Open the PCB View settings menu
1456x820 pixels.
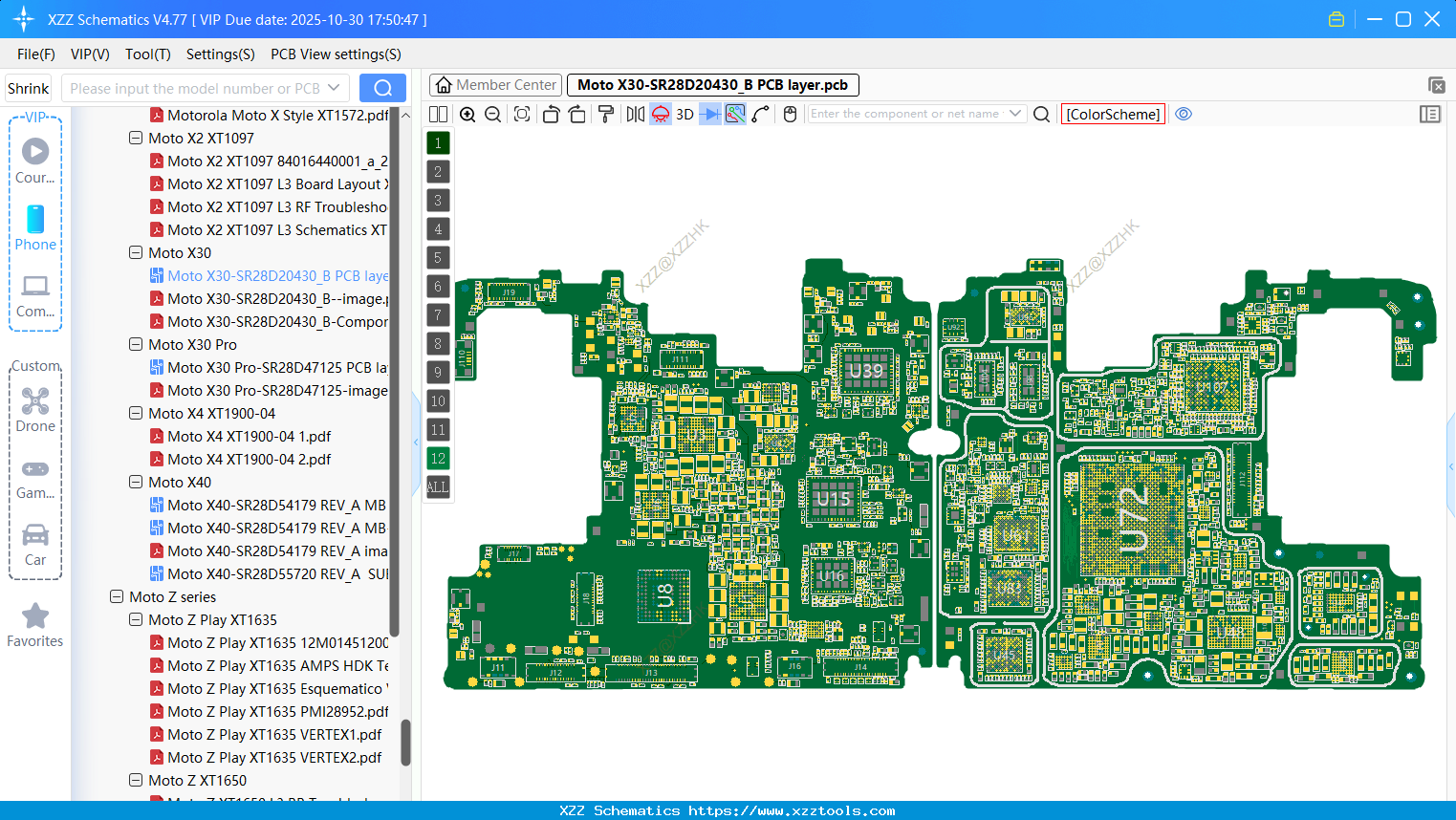(x=335, y=54)
